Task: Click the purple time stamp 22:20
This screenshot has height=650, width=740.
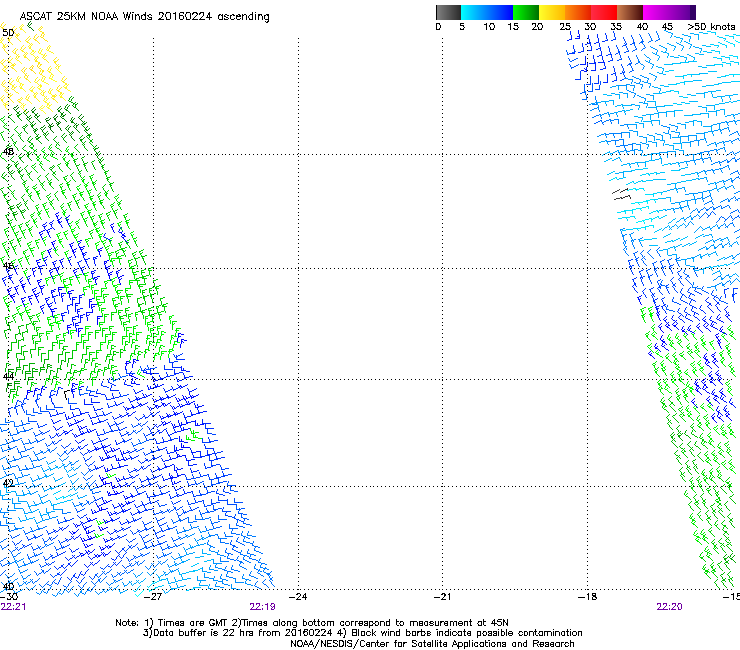Action: pyautogui.click(x=669, y=607)
